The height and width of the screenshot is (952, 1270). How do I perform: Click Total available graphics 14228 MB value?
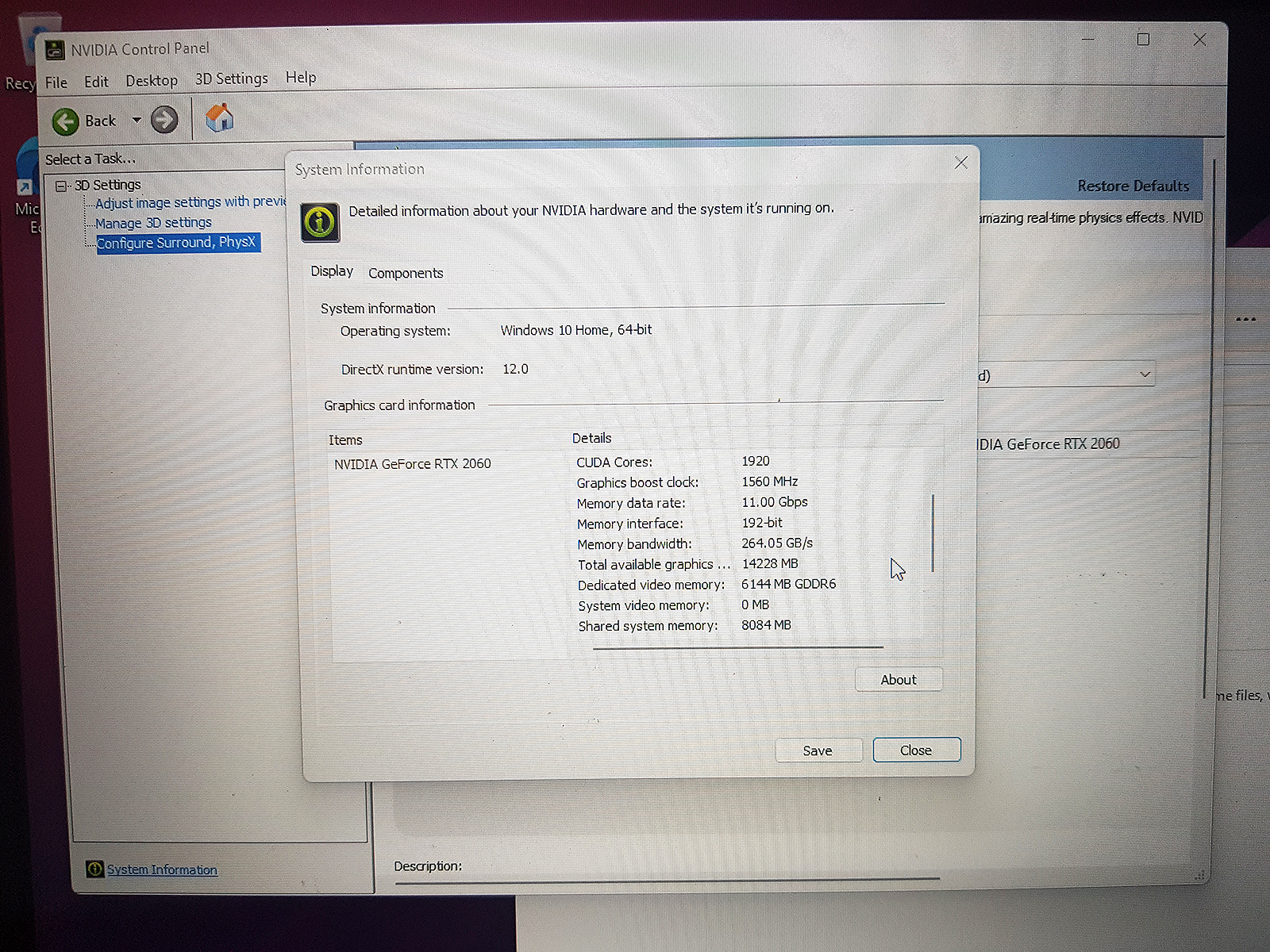click(770, 564)
